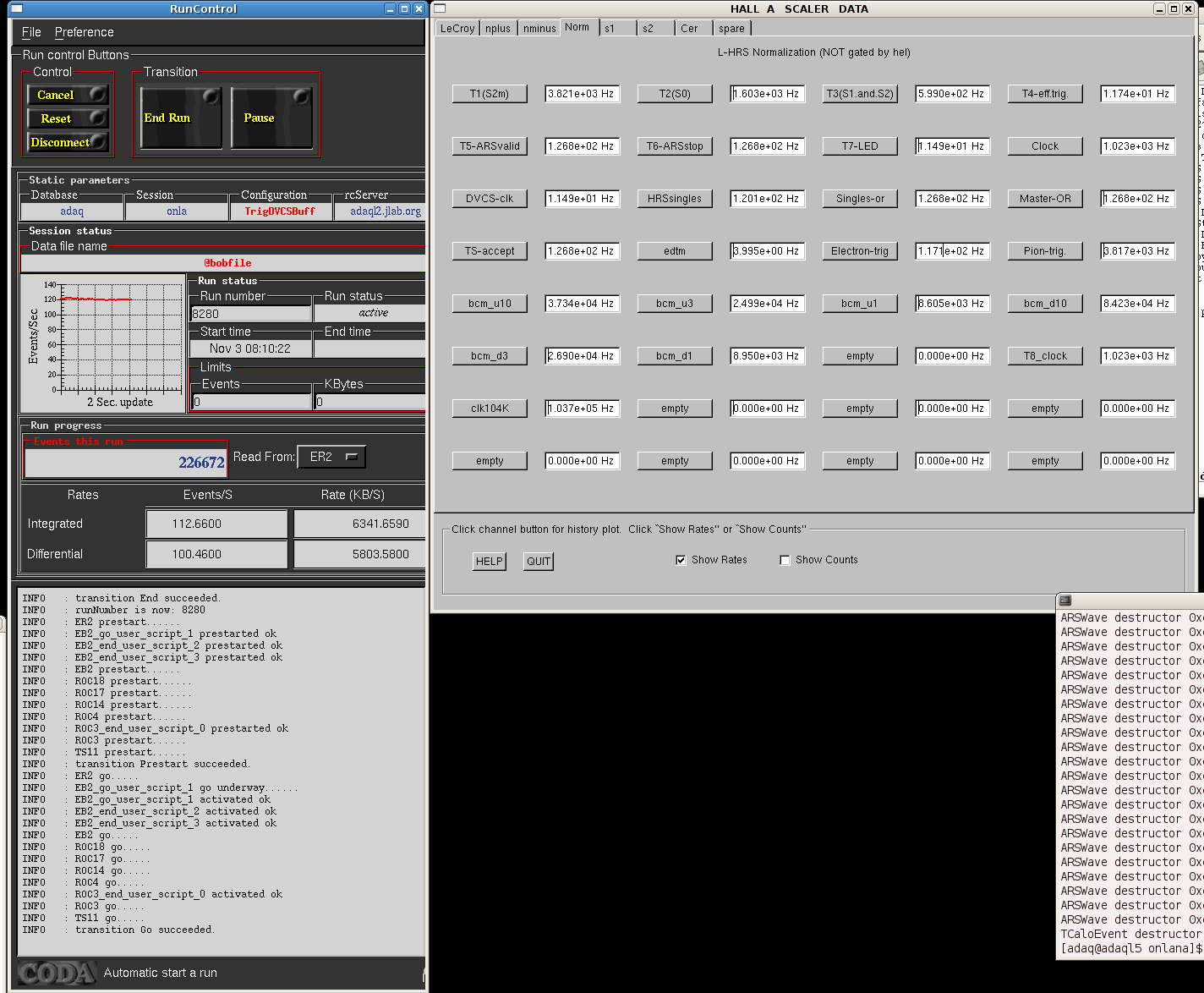Click the Integrated Events/S value 112.6600
Viewport: 1204px width, 993px height.
pyautogui.click(x=216, y=524)
